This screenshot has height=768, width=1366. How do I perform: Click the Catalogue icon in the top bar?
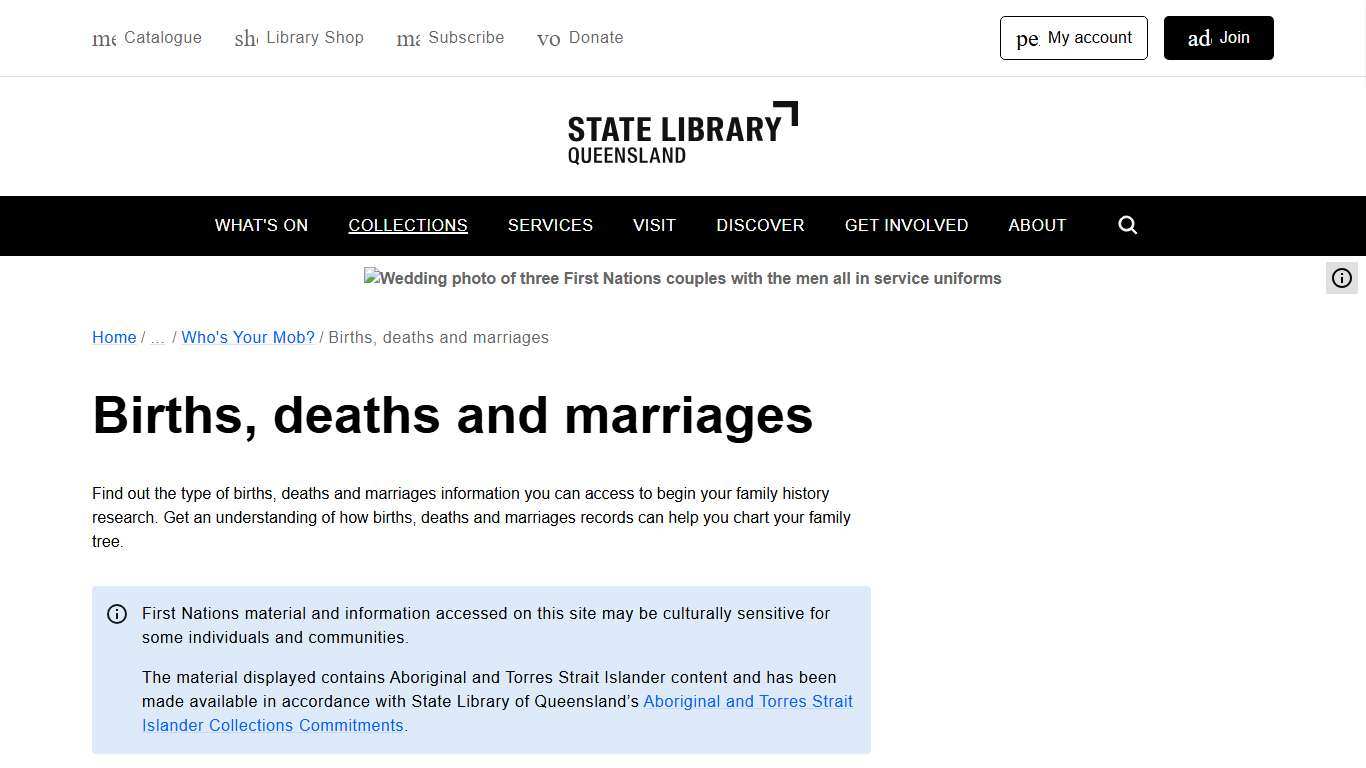pyautogui.click(x=103, y=38)
